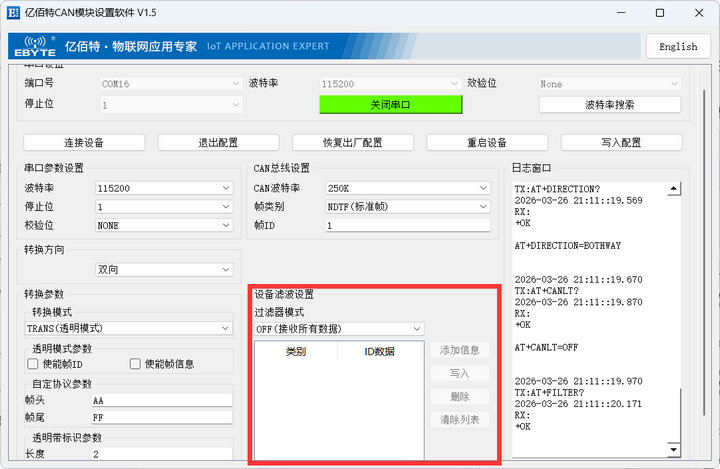Switch language with English button
This screenshot has width=720, height=469.
(678, 46)
